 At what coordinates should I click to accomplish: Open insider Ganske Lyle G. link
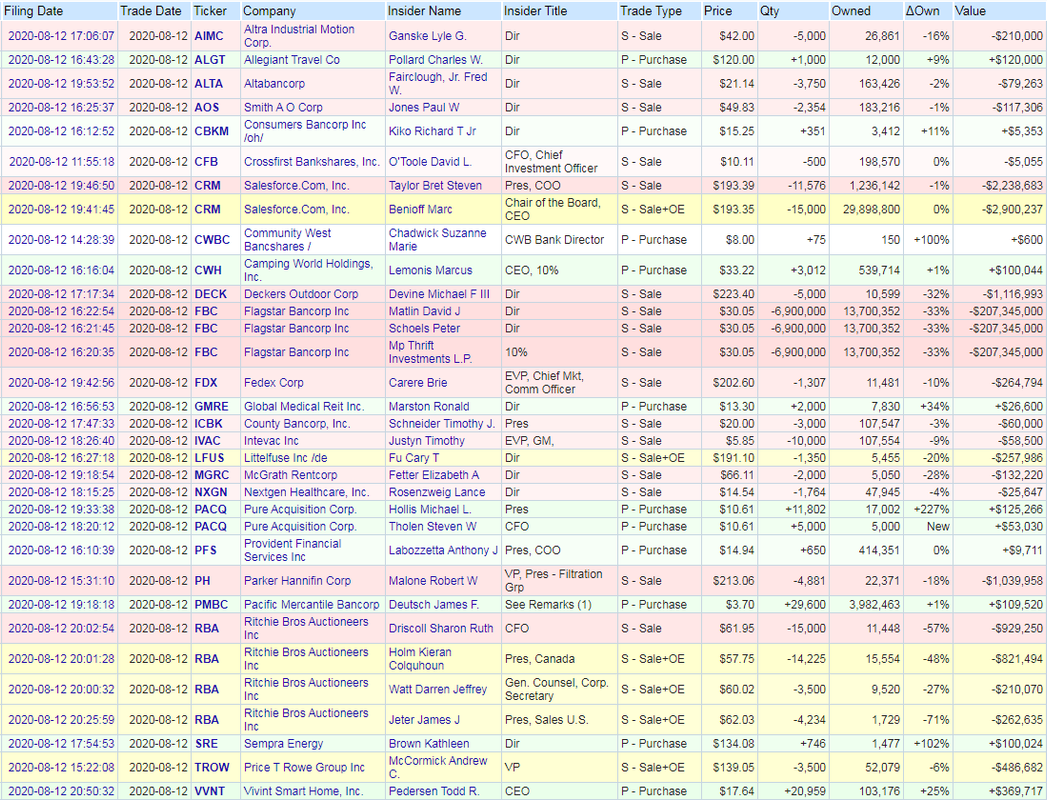click(x=428, y=36)
